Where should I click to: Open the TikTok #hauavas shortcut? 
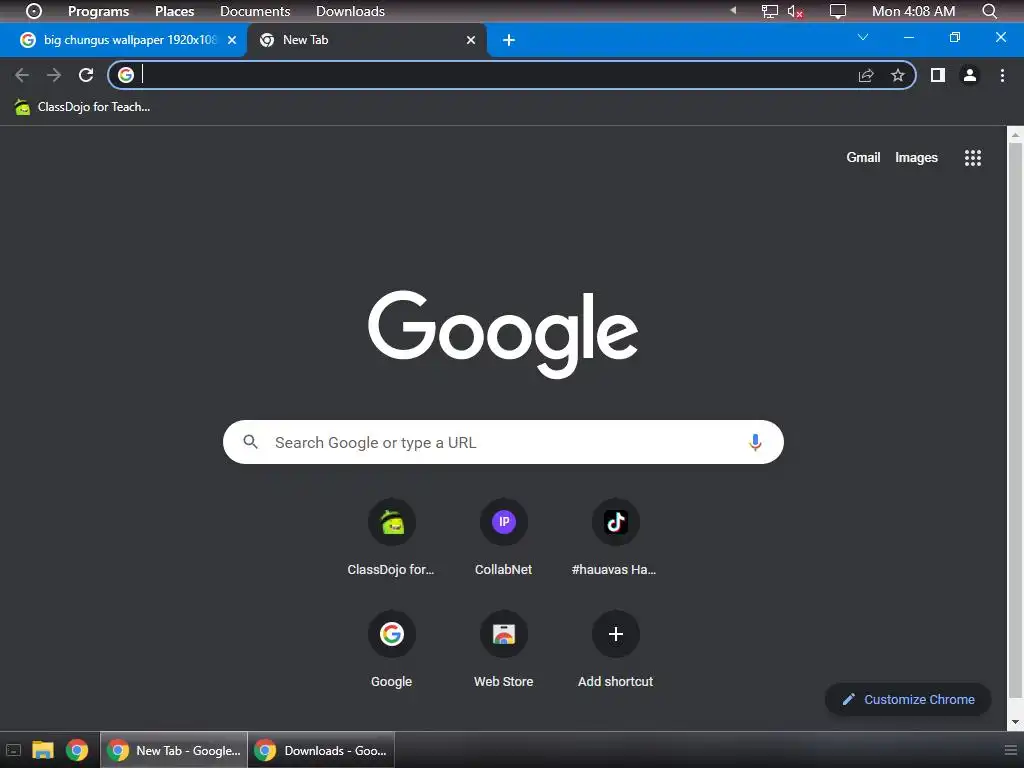pos(615,537)
